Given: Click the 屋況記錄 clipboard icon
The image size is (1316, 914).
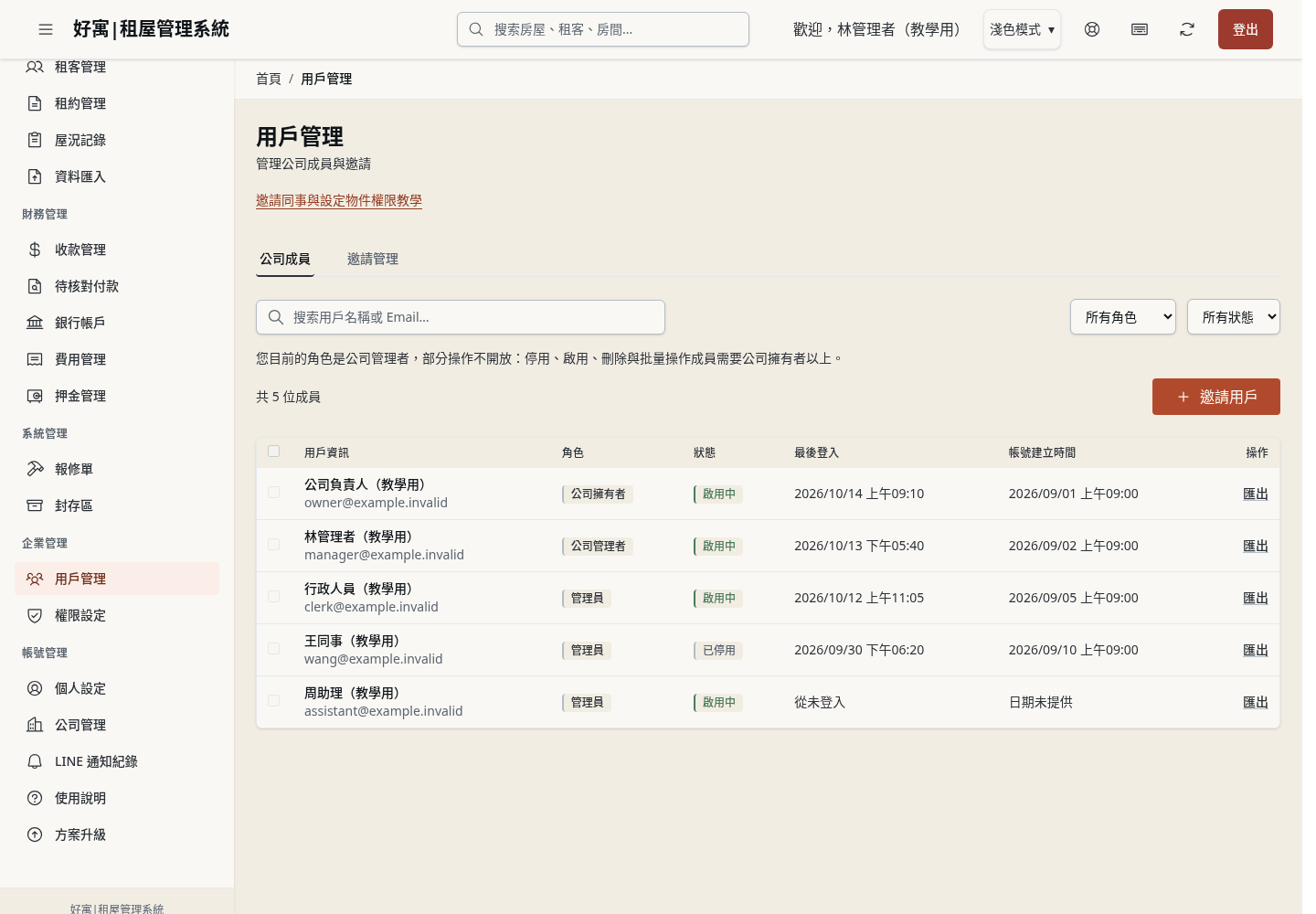Looking at the screenshot, I should click(x=35, y=140).
